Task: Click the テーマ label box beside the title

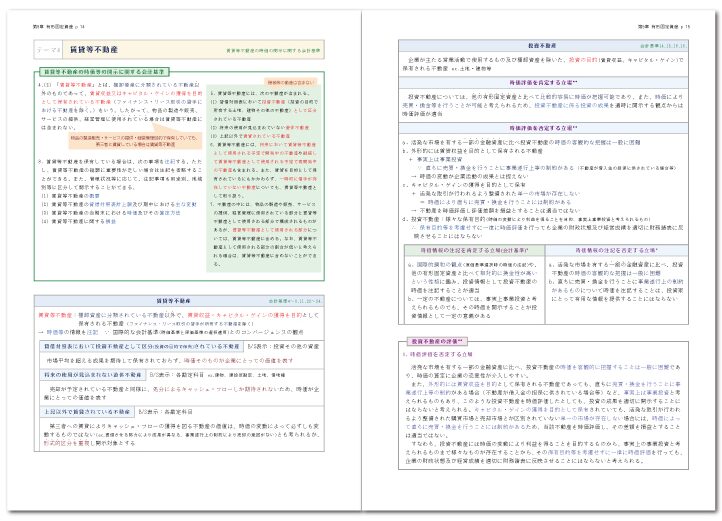Action: click(x=48, y=50)
